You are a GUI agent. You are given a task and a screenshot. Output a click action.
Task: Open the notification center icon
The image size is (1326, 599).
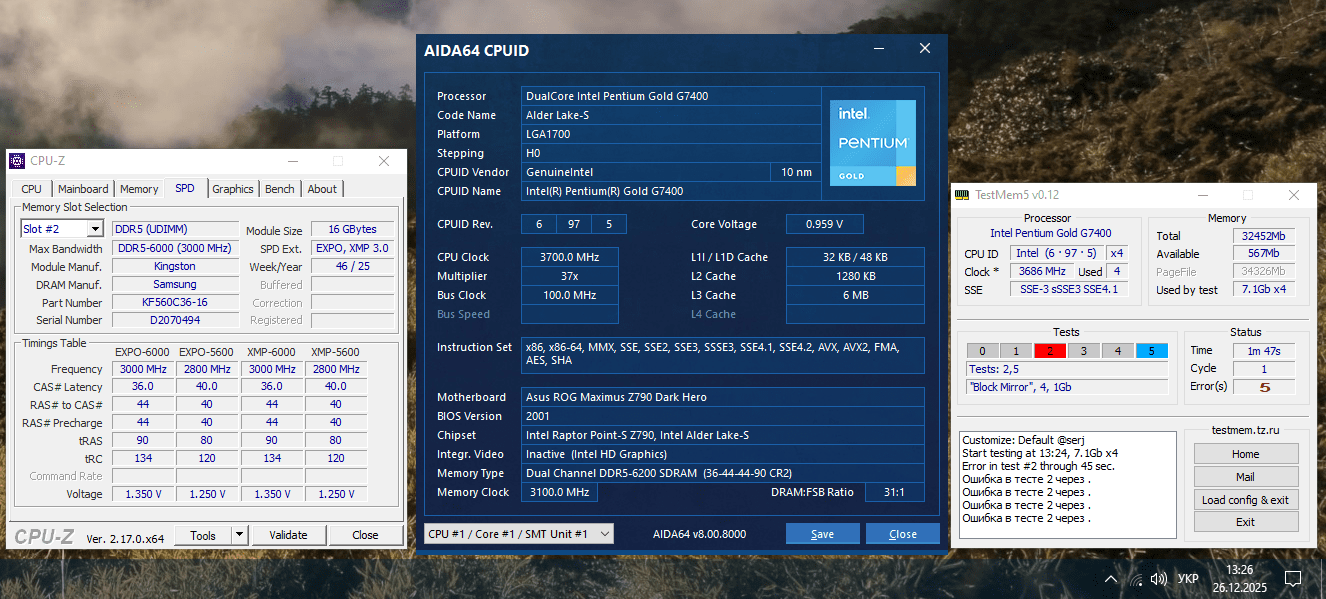click(x=1293, y=579)
